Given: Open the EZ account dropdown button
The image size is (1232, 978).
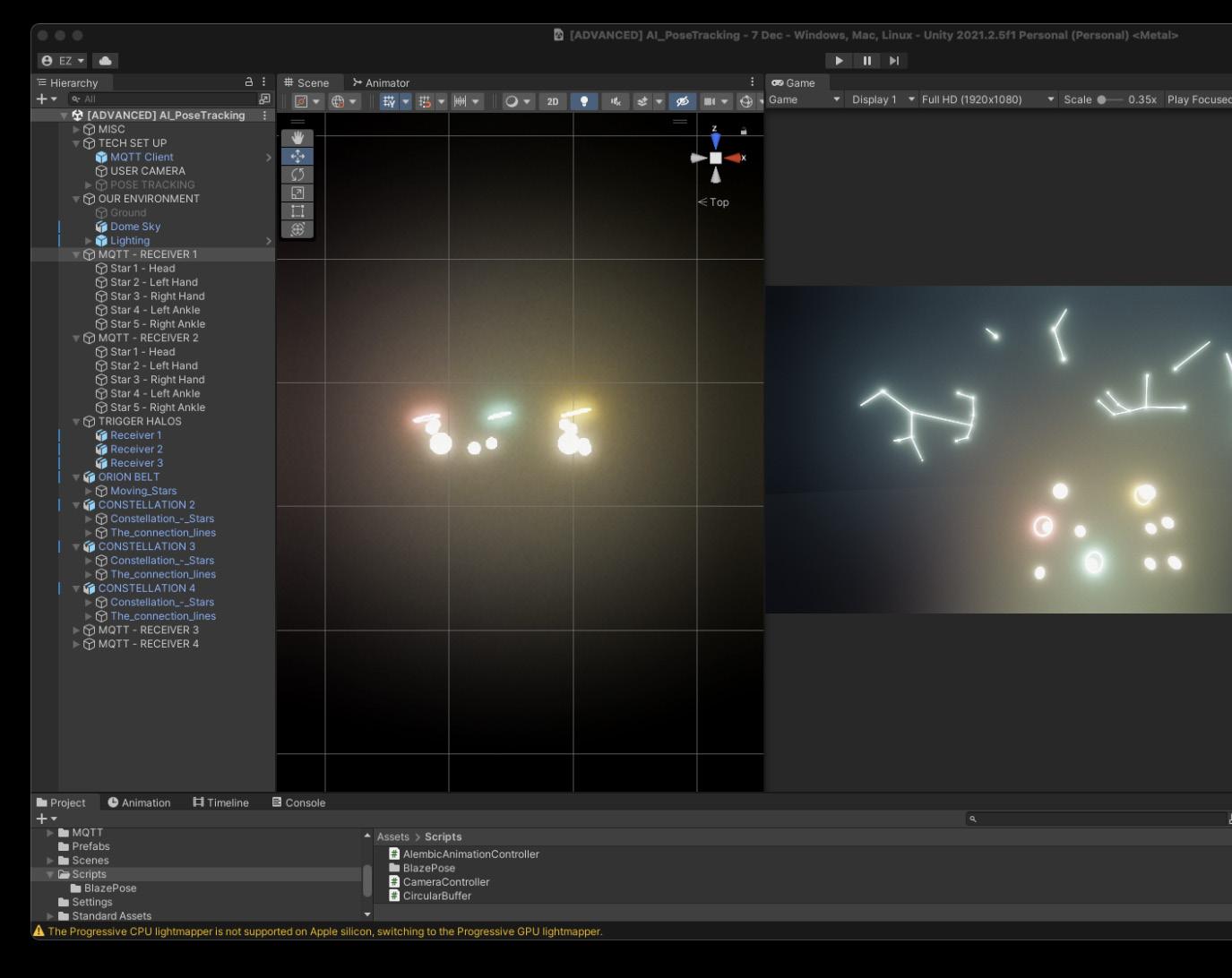Looking at the screenshot, I should pos(63,61).
